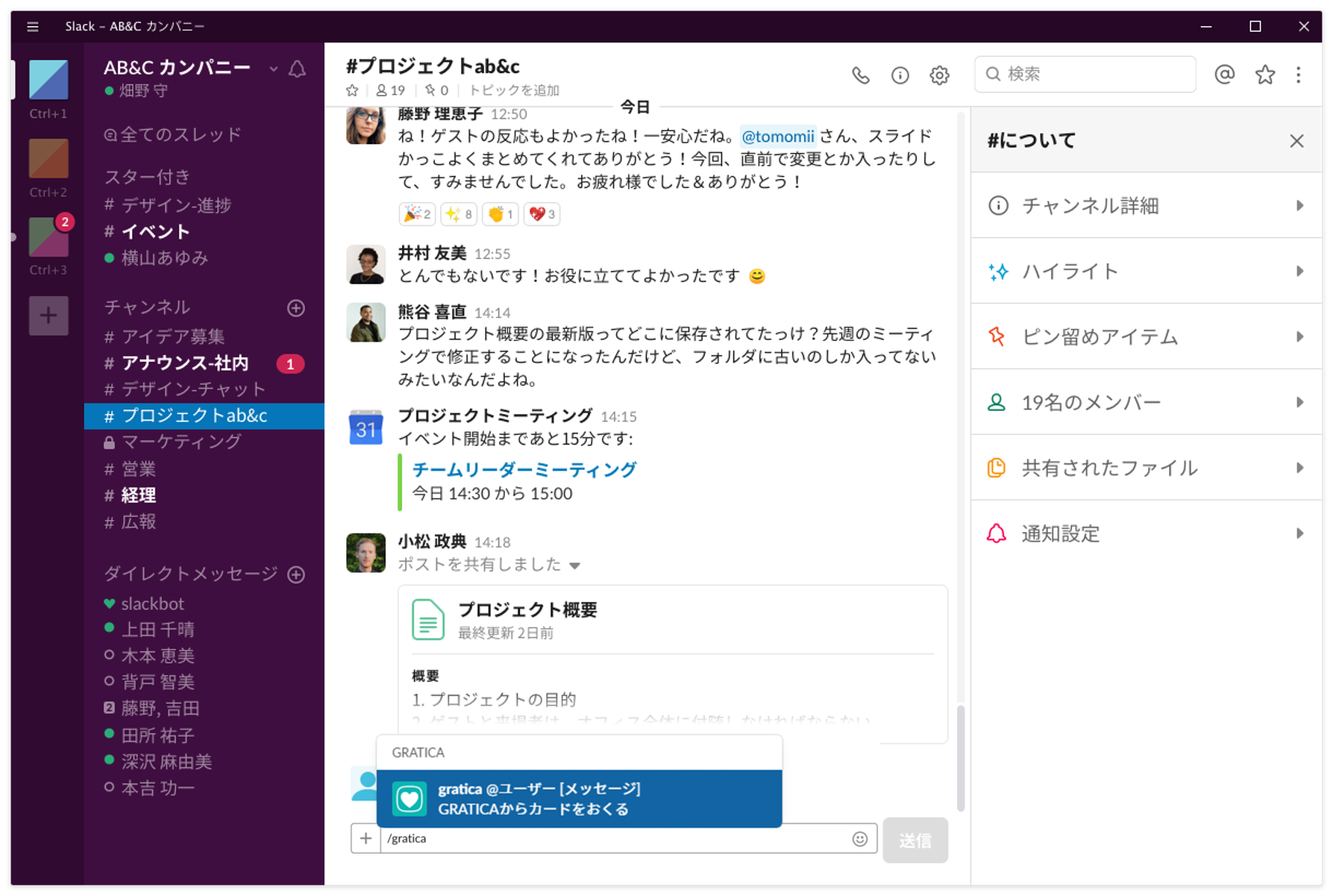Open starred items from header star icon

[1265, 74]
